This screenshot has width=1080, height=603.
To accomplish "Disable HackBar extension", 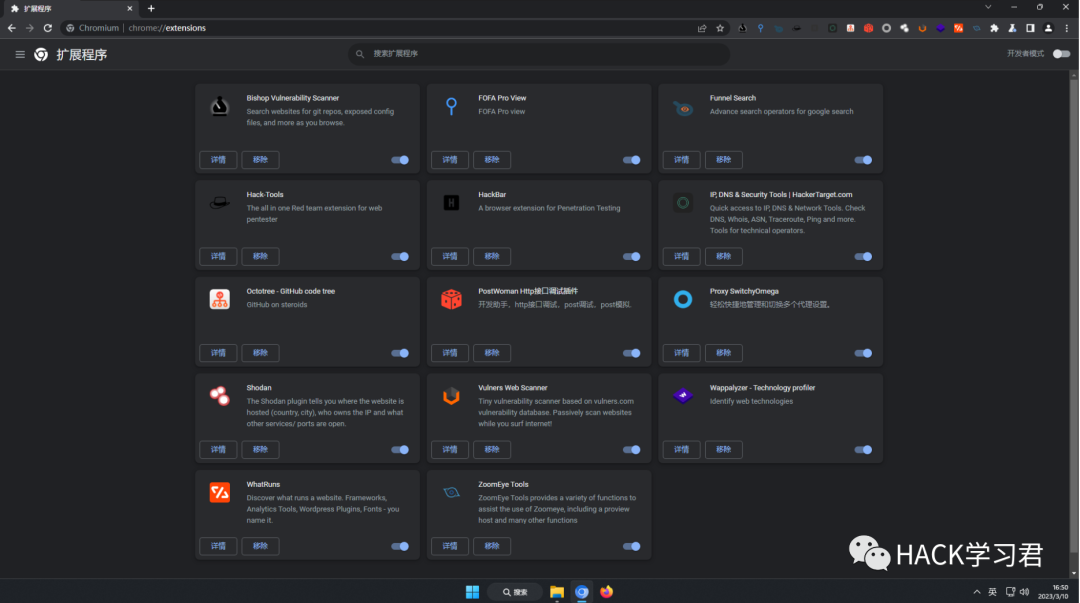I will [632, 256].
